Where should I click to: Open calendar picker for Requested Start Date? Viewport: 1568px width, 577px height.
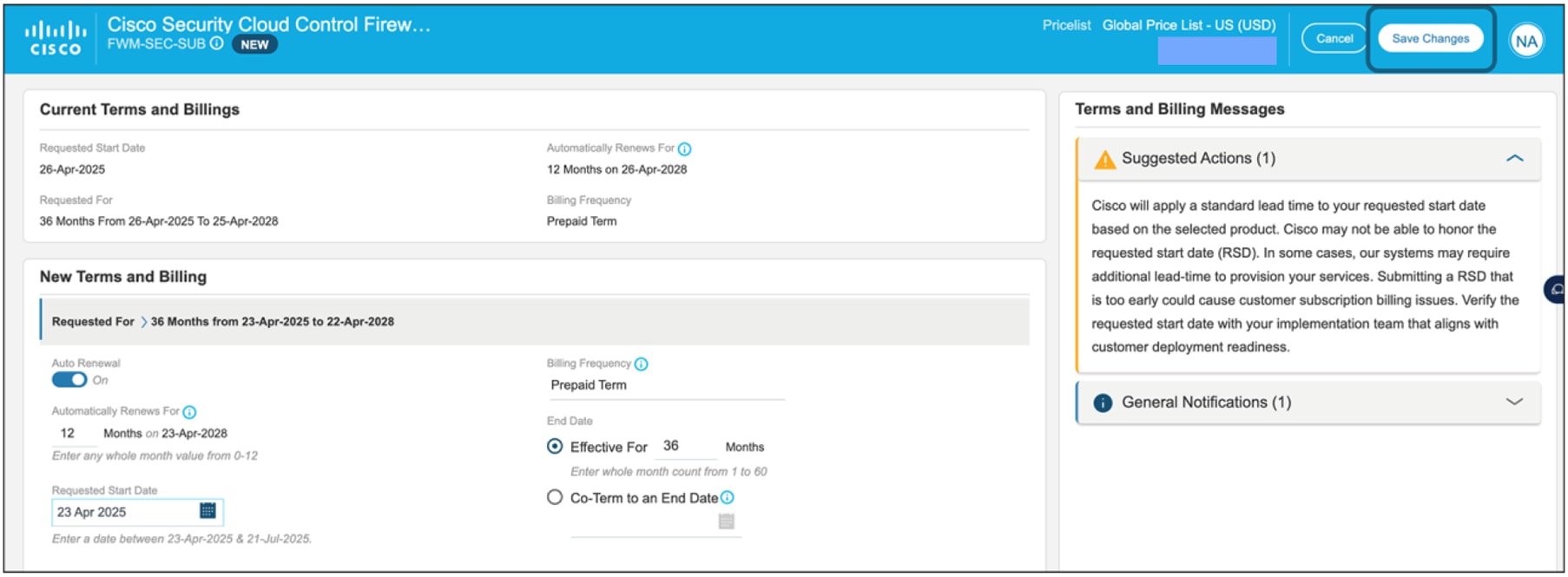[x=208, y=510]
